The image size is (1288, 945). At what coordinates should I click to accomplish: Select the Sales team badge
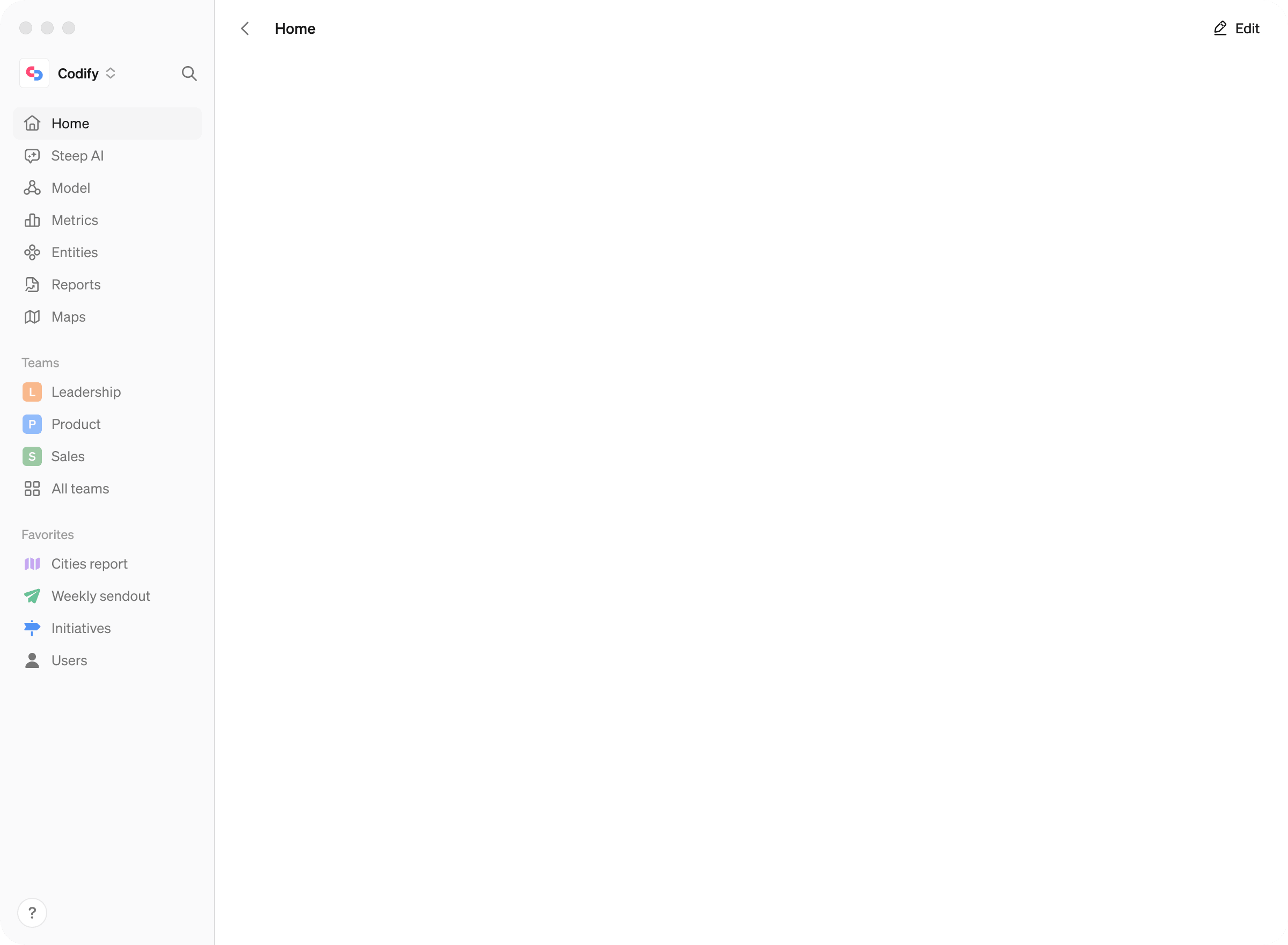click(32, 456)
